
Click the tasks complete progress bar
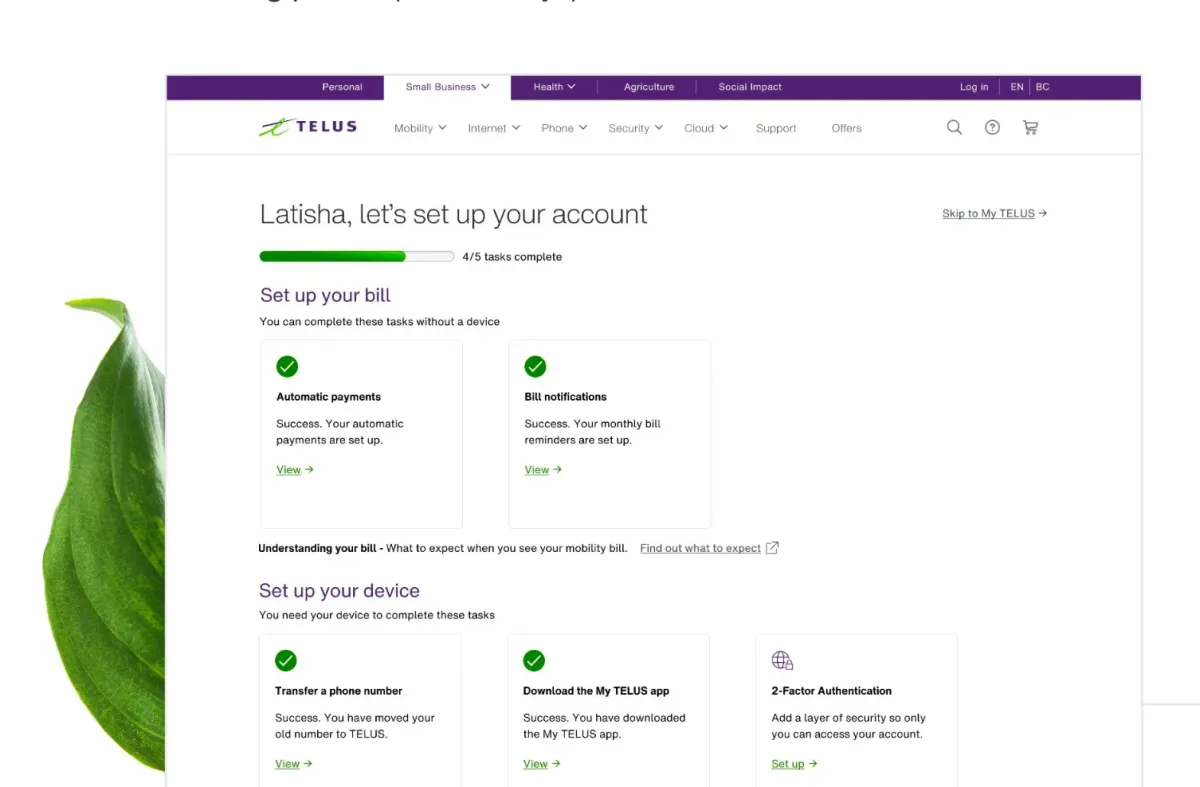tap(356, 256)
